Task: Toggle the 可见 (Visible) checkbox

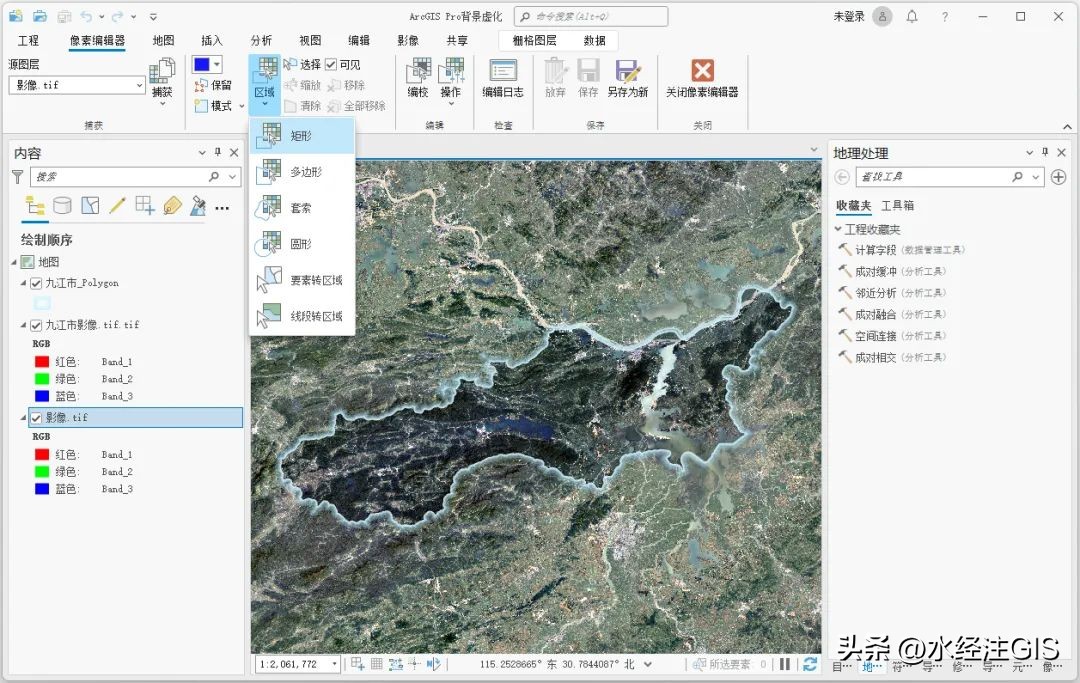Action: (333, 63)
